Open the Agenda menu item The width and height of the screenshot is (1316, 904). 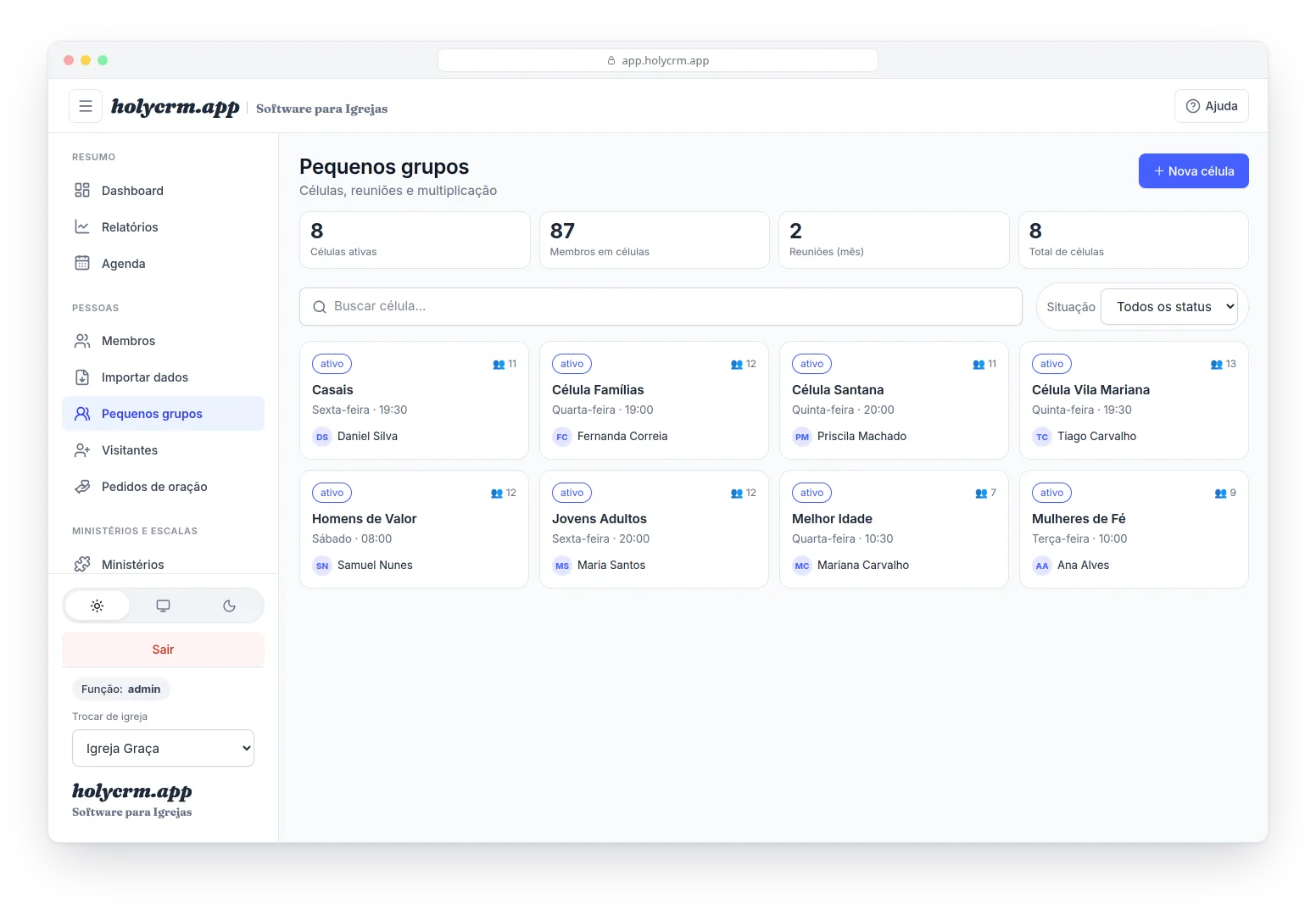(163, 264)
